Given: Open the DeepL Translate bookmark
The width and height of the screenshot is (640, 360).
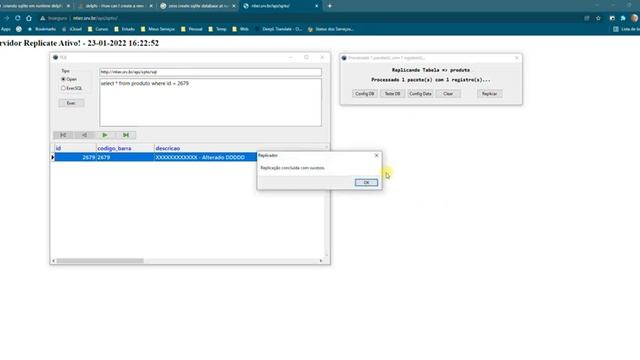Looking at the screenshot, I should tap(278, 29).
